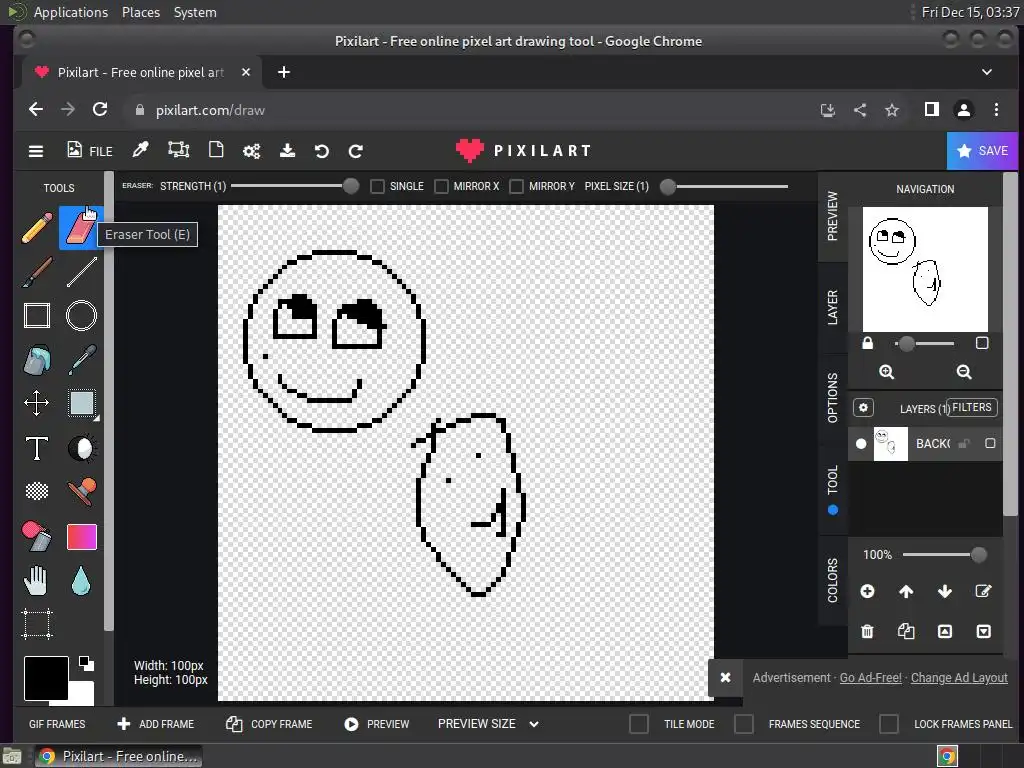Image resolution: width=1024 pixels, height=768 pixels.
Task: Open the OPTIONS side tab
Action: click(x=833, y=398)
